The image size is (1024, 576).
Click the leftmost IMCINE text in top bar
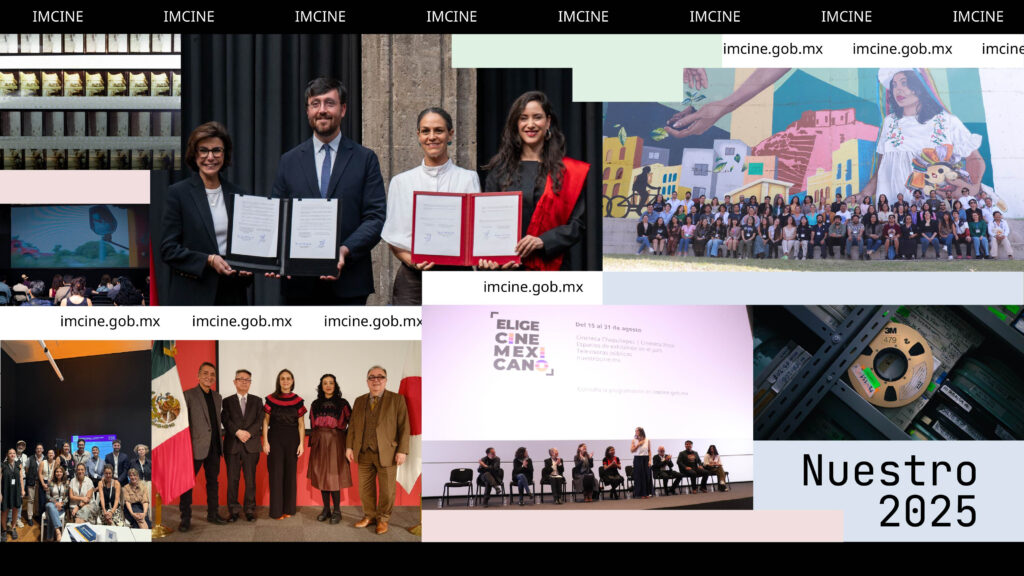58,17
